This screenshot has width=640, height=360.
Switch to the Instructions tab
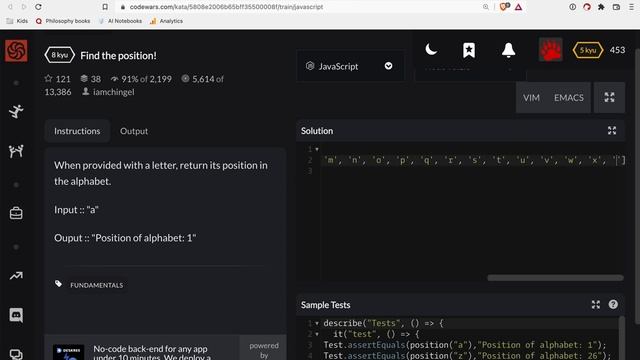pyautogui.click(x=77, y=131)
